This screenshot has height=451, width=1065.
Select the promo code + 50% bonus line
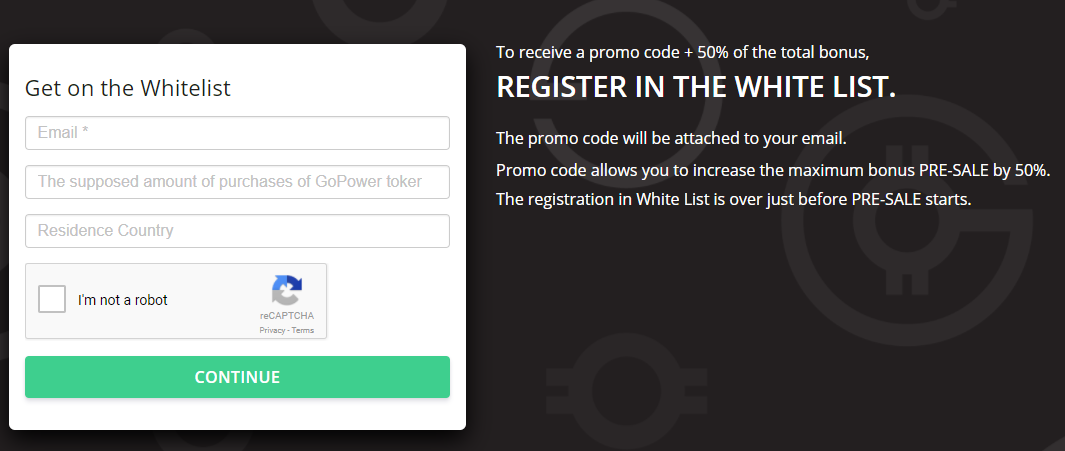click(x=683, y=52)
